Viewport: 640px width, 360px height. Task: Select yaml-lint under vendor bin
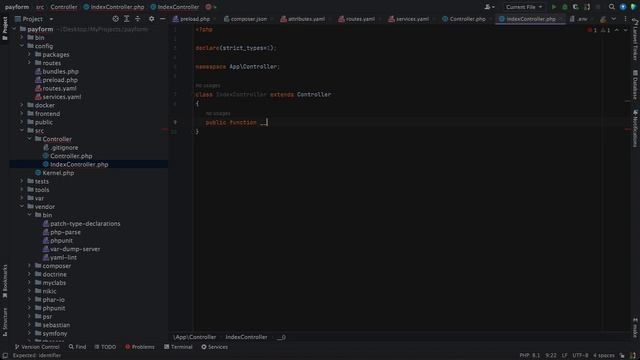point(63,258)
